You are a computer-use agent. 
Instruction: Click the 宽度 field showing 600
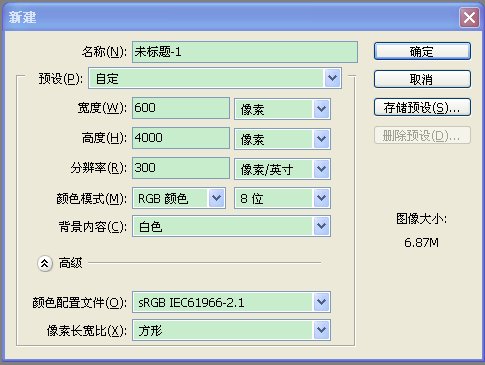point(181,108)
